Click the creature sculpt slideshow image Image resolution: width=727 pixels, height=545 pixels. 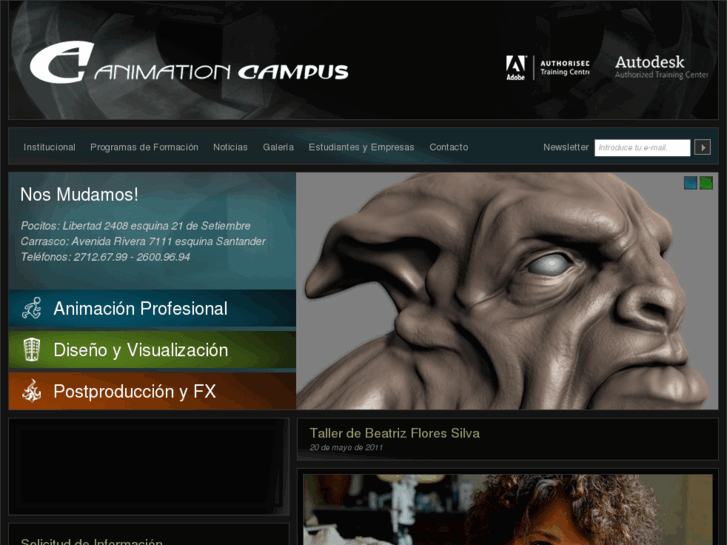point(507,291)
